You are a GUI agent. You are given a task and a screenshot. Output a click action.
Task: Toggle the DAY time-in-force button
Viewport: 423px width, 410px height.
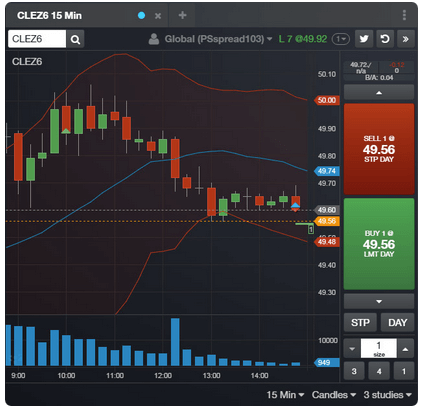coord(397,322)
